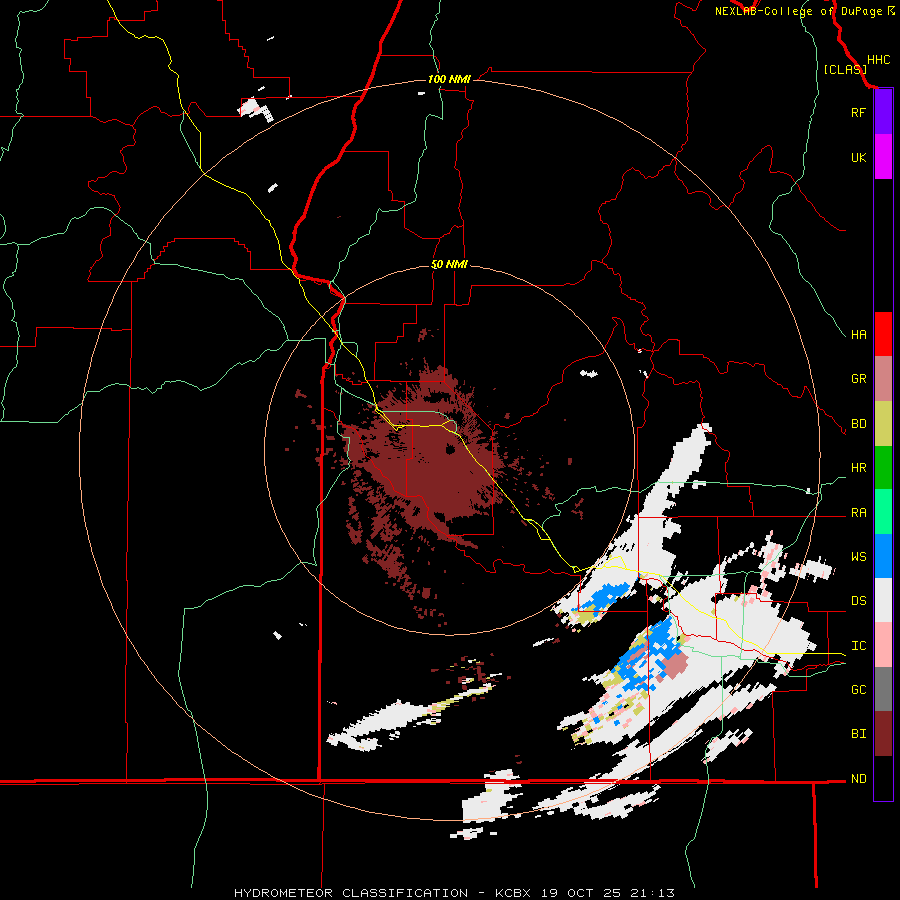Select the IC light pink legend swatch
The height and width of the screenshot is (900, 900).
point(883,645)
